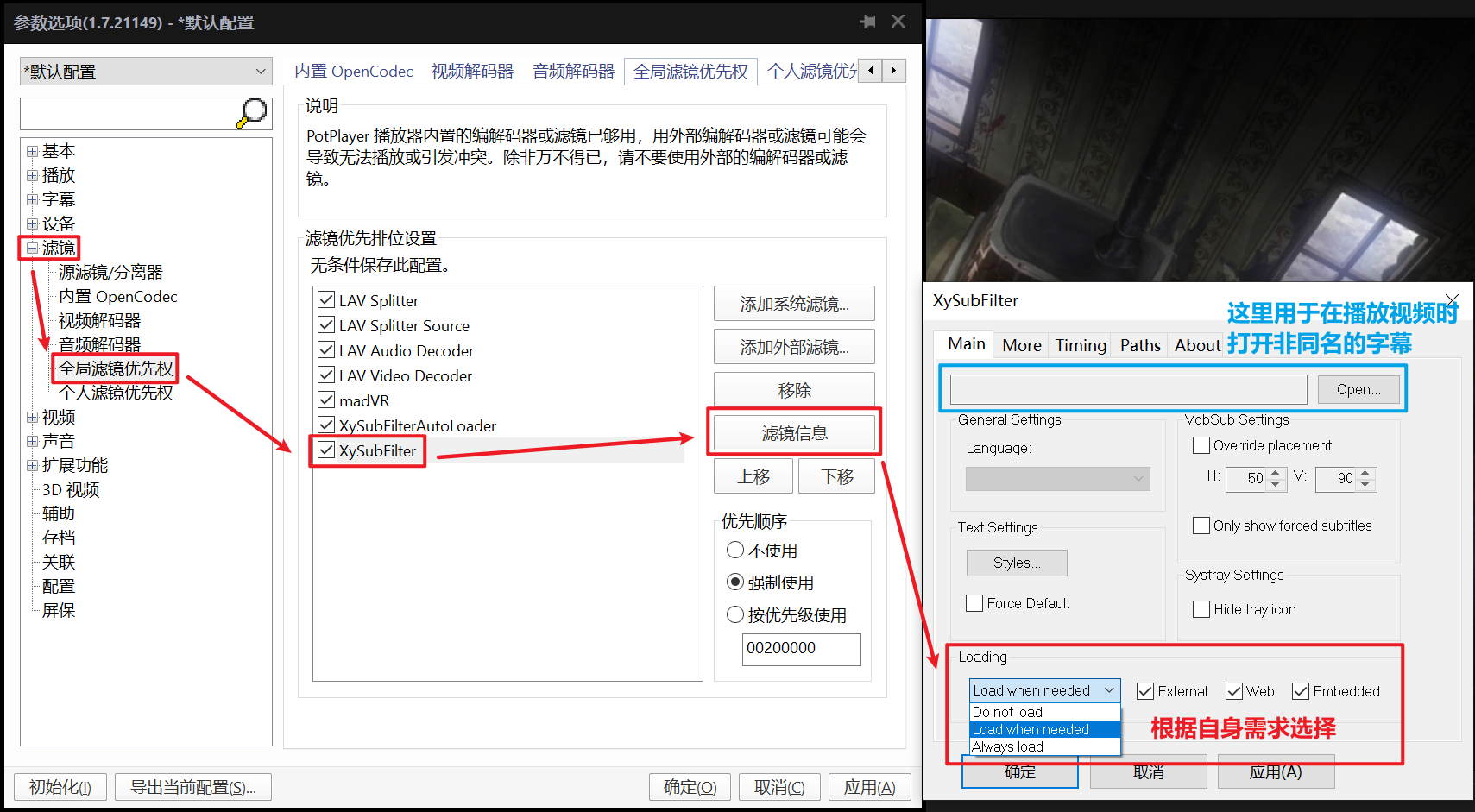Switch to 全局滤镜优先权 tab
The height and width of the screenshot is (812, 1475).
coord(690,72)
